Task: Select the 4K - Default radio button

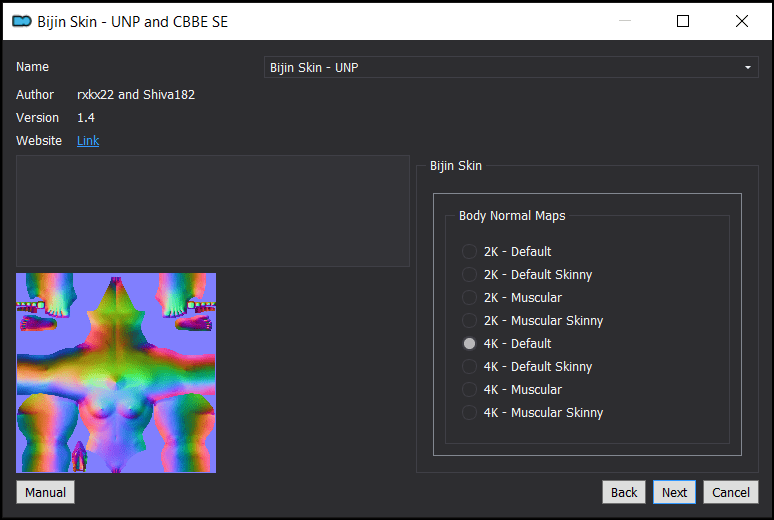Action: pos(506,343)
